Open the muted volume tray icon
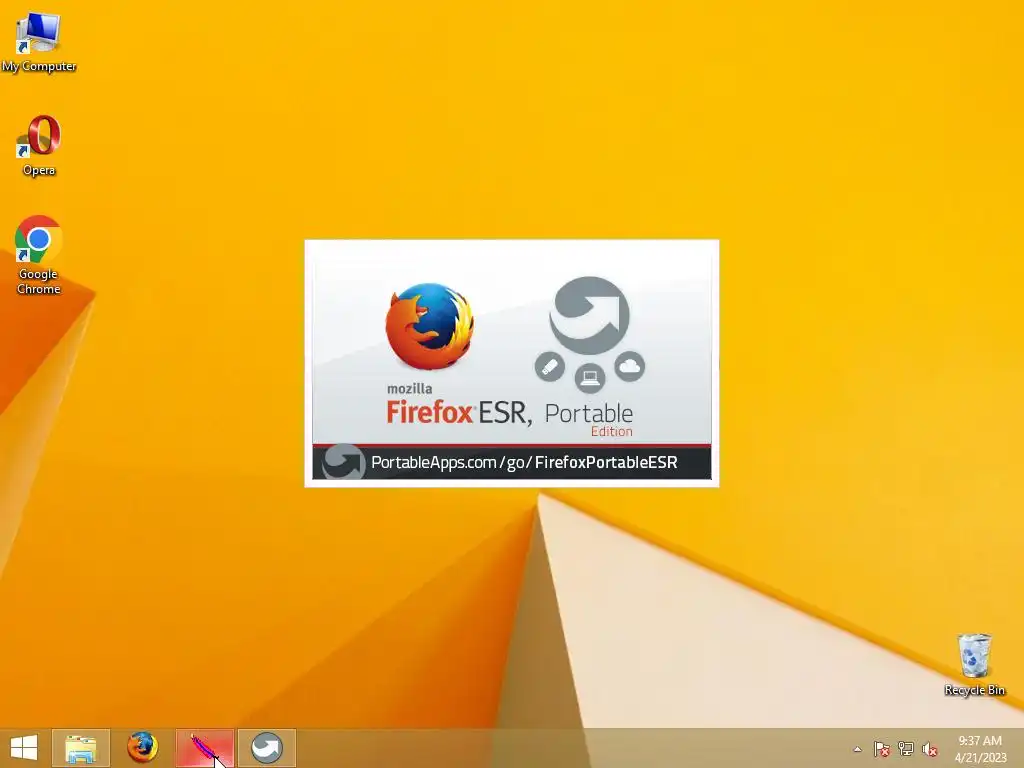 click(929, 749)
